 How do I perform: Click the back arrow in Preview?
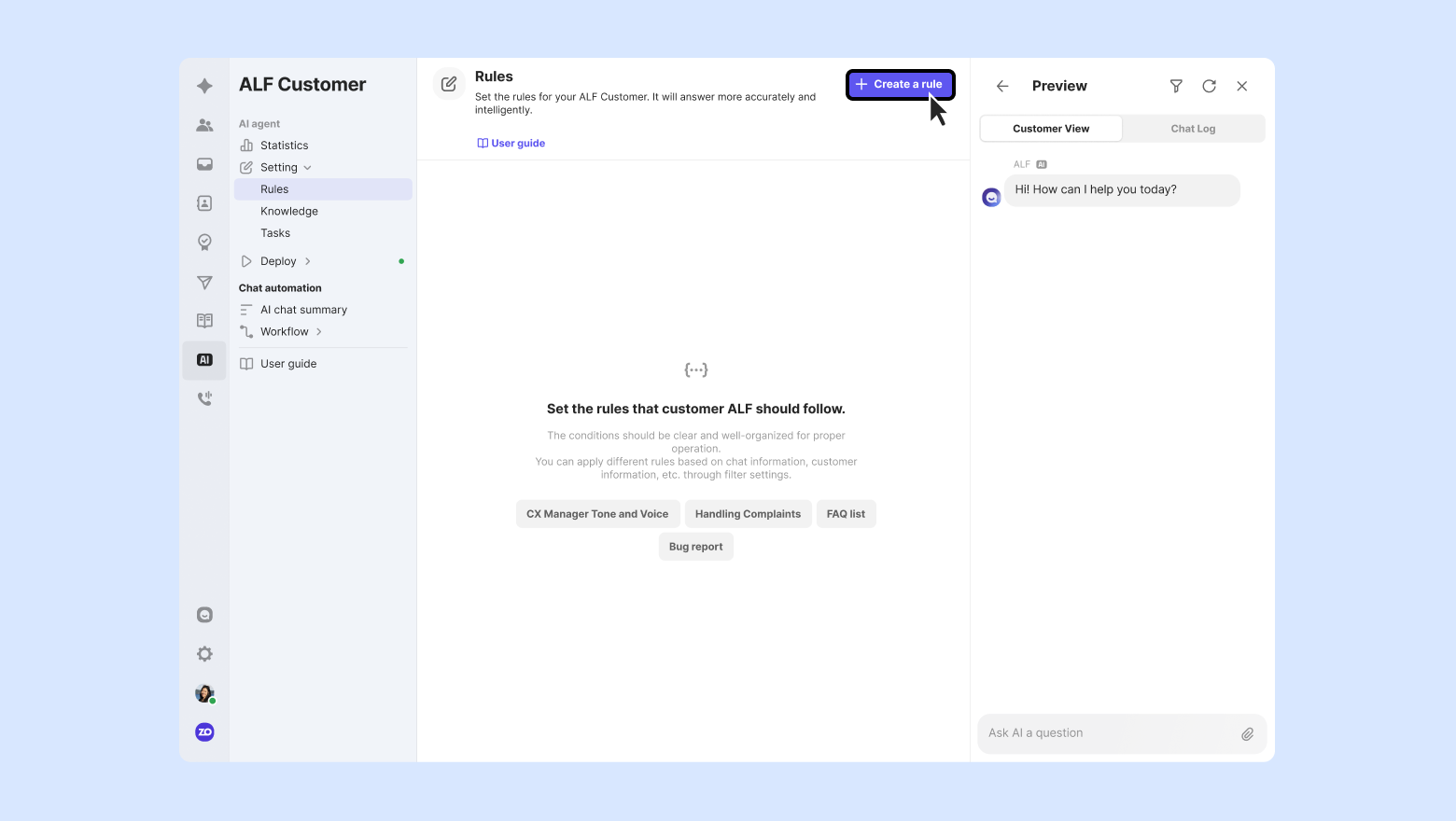click(1002, 86)
